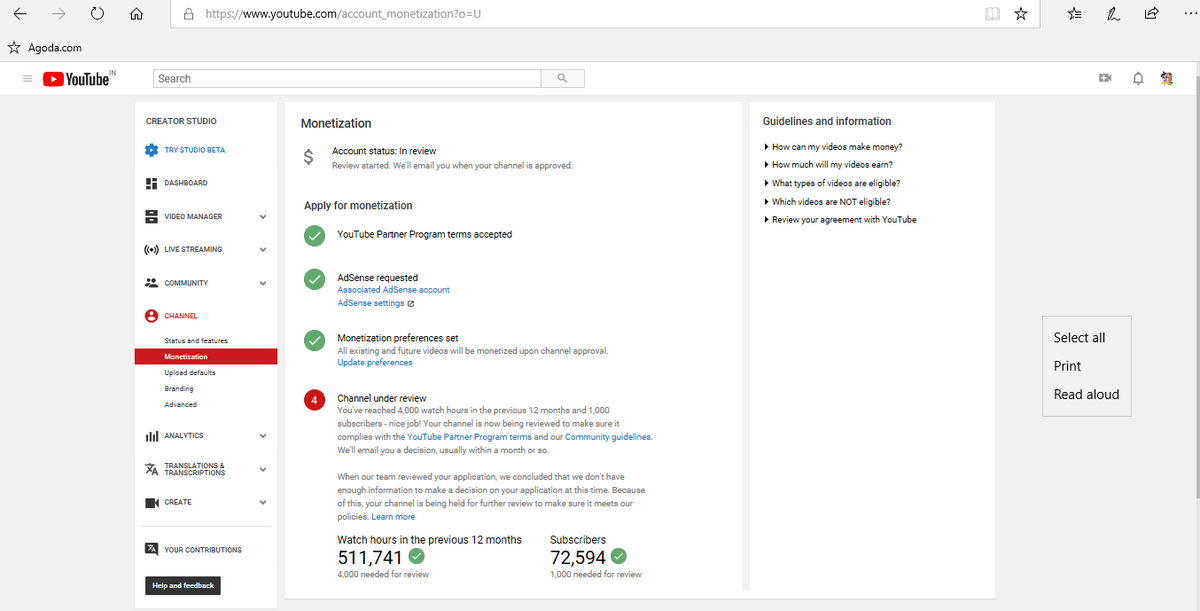This screenshot has height=611, width=1200.
Task: Click the search magnifier button
Action: tap(562, 78)
